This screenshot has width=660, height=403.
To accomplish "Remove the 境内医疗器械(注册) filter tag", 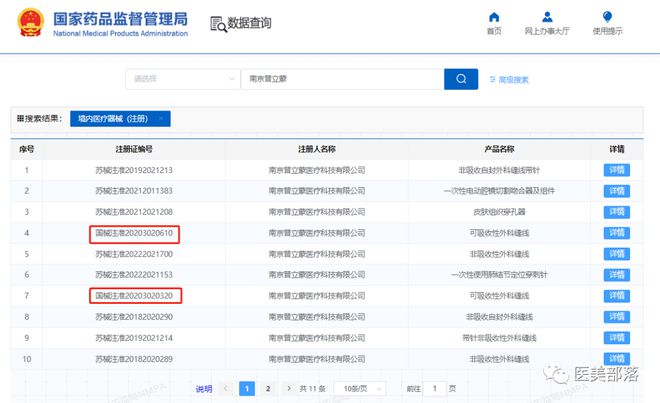I will coord(161,119).
